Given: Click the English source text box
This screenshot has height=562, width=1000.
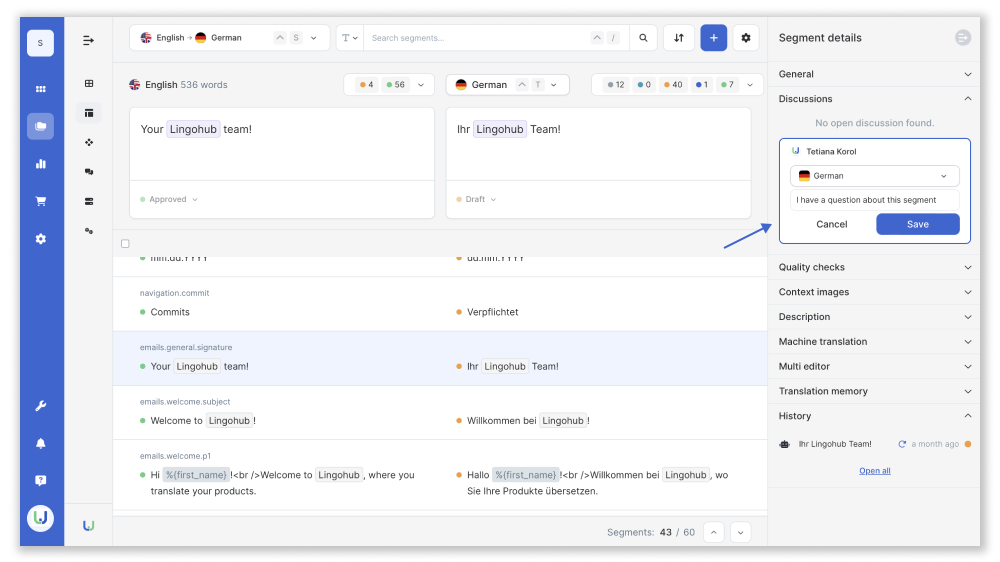Looking at the screenshot, I should coord(282,144).
